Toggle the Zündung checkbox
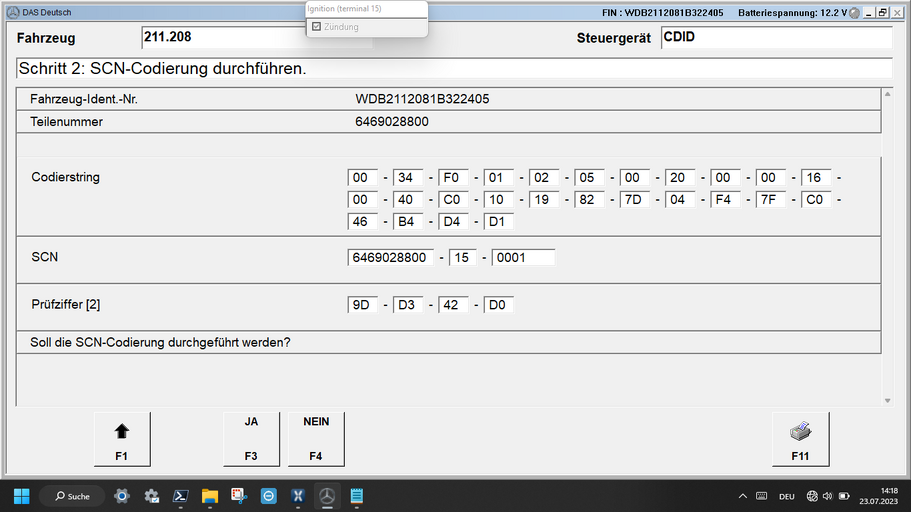Image resolution: width=911 pixels, height=512 pixels. (x=317, y=27)
